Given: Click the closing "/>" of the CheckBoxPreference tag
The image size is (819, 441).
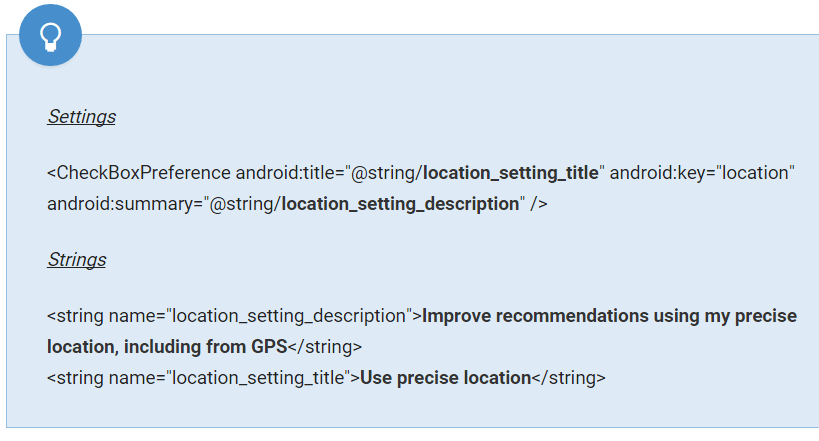Looking at the screenshot, I should [538, 204].
